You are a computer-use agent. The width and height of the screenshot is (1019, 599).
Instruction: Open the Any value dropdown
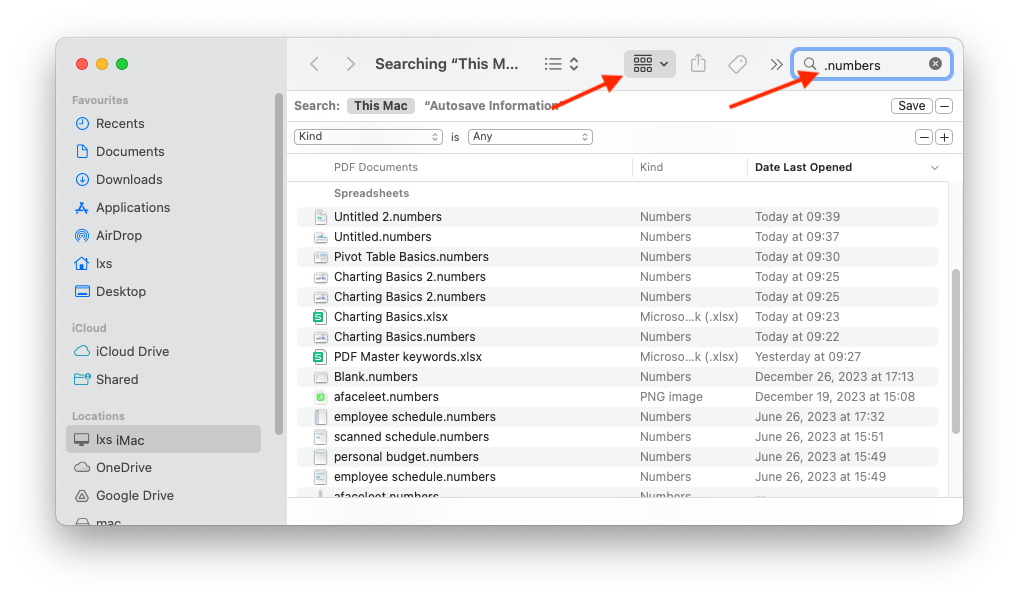pos(530,137)
